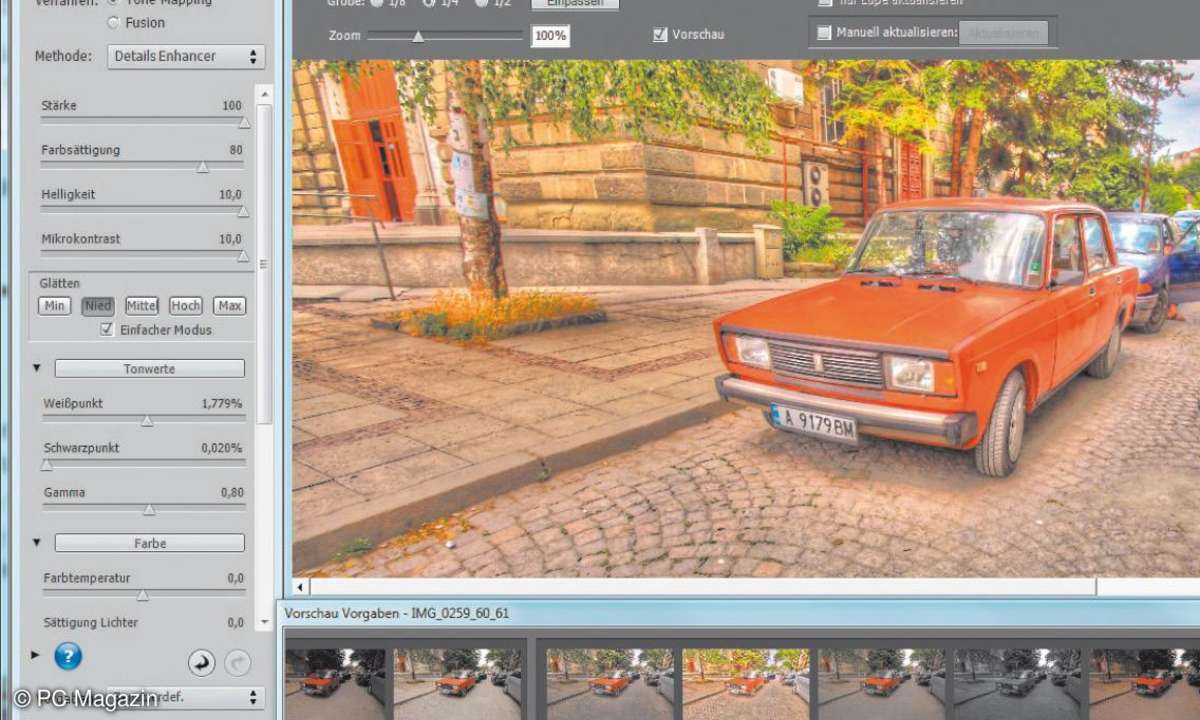Click the Farbsättigung value 80
The height and width of the screenshot is (720, 1200).
pos(235,150)
